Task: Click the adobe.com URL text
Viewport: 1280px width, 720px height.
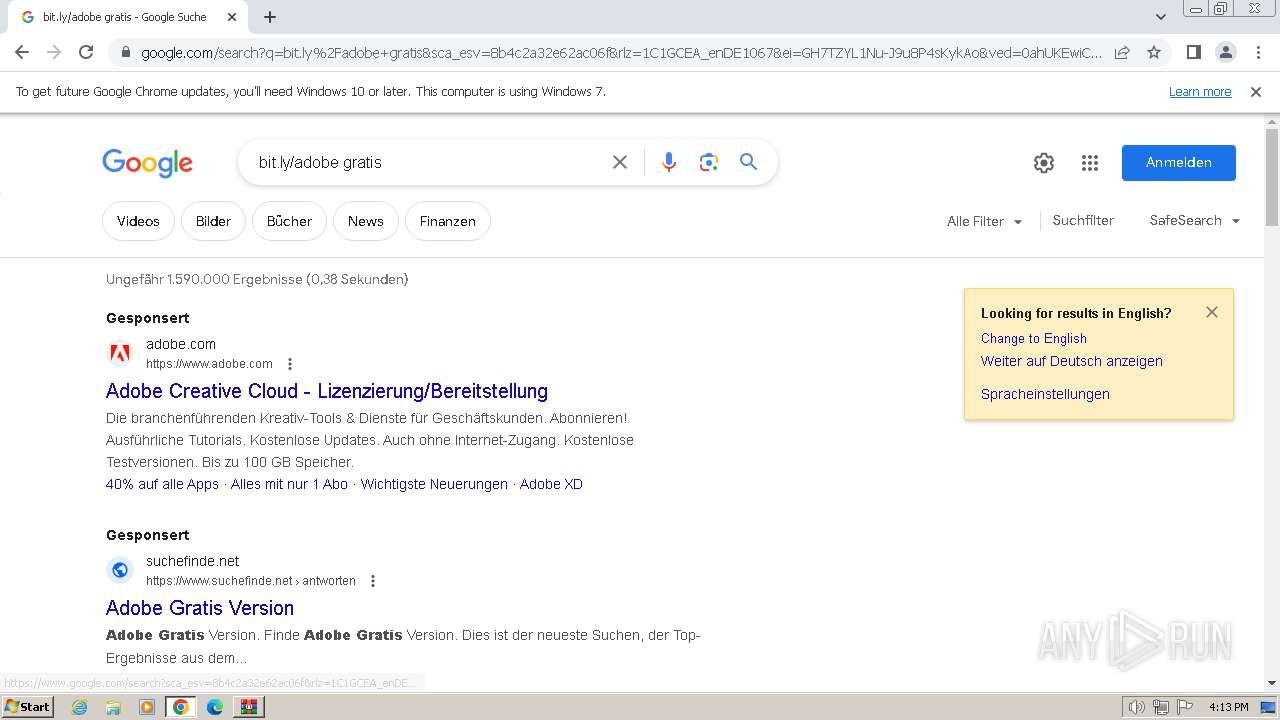Action: coord(209,364)
